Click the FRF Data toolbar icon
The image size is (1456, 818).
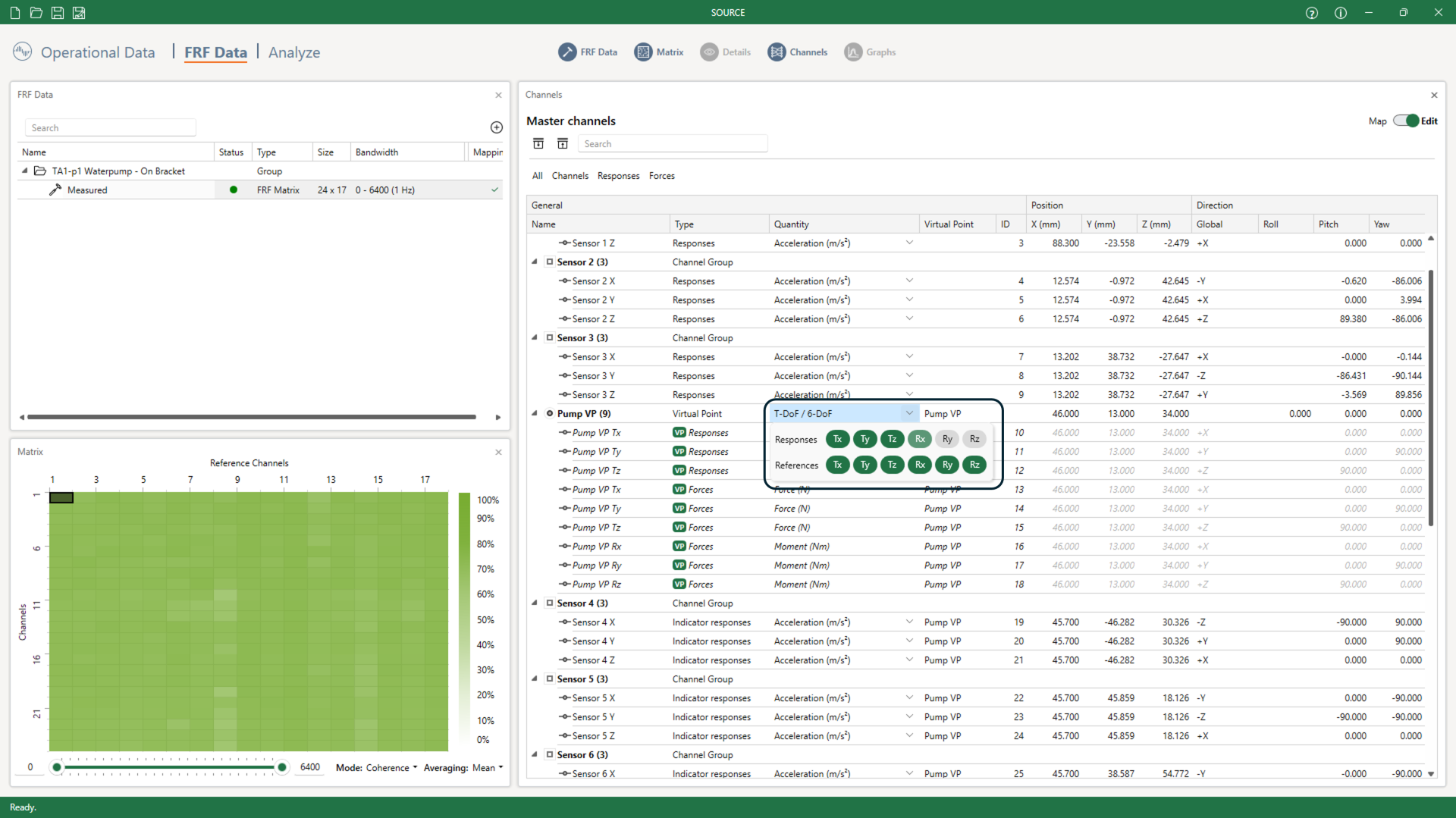click(567, 52)
